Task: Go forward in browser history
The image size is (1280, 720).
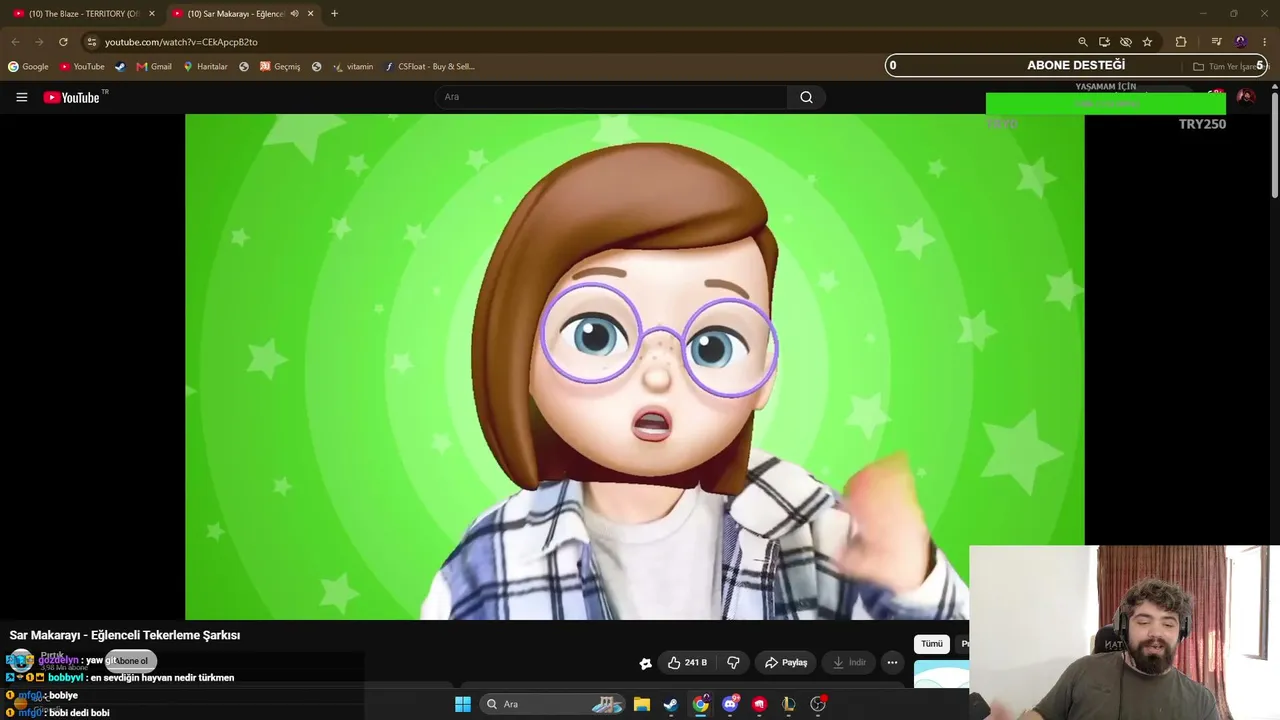Action: (x=39, y=42)
